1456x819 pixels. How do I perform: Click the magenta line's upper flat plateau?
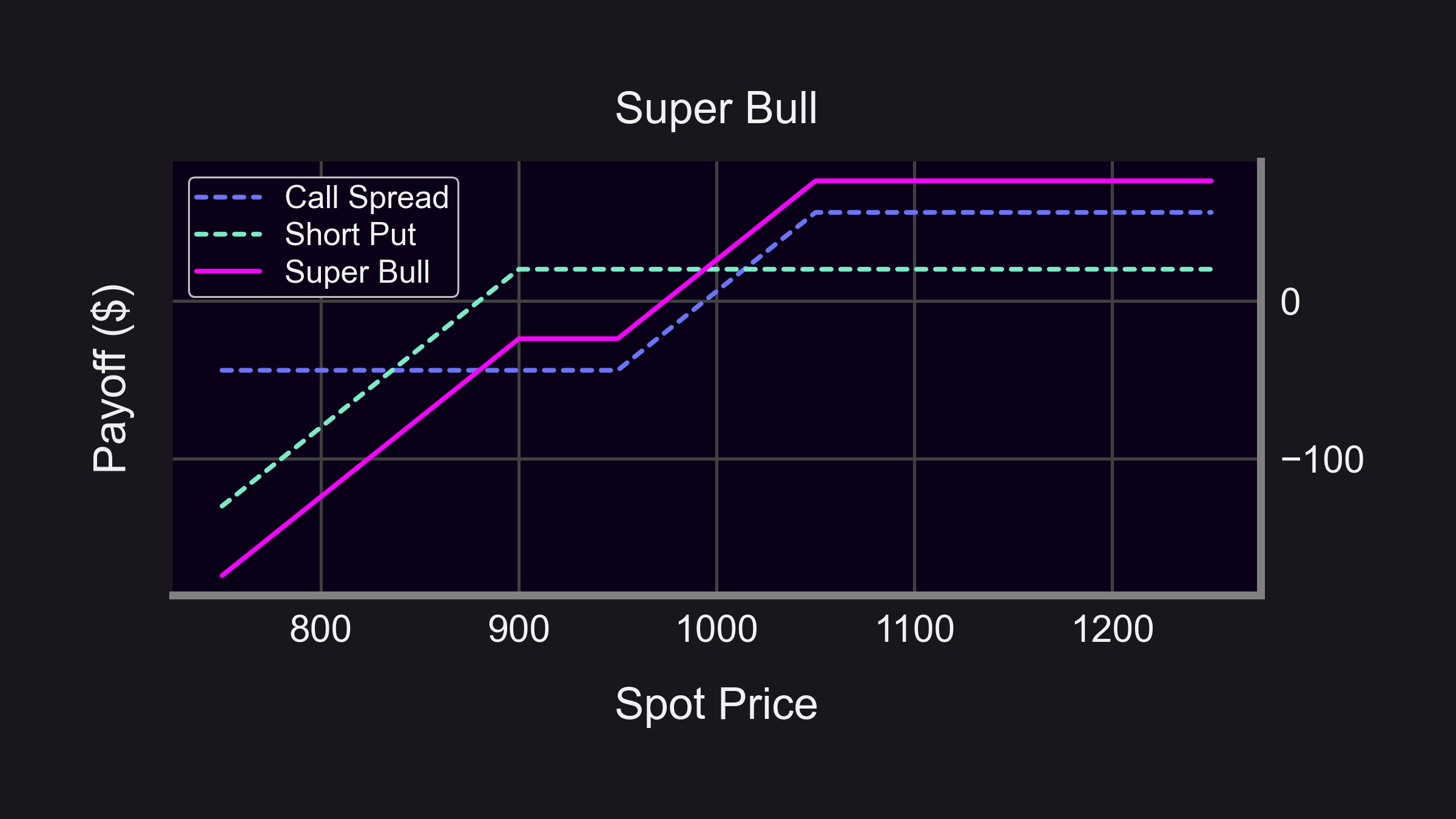(x=1013, y=181)
